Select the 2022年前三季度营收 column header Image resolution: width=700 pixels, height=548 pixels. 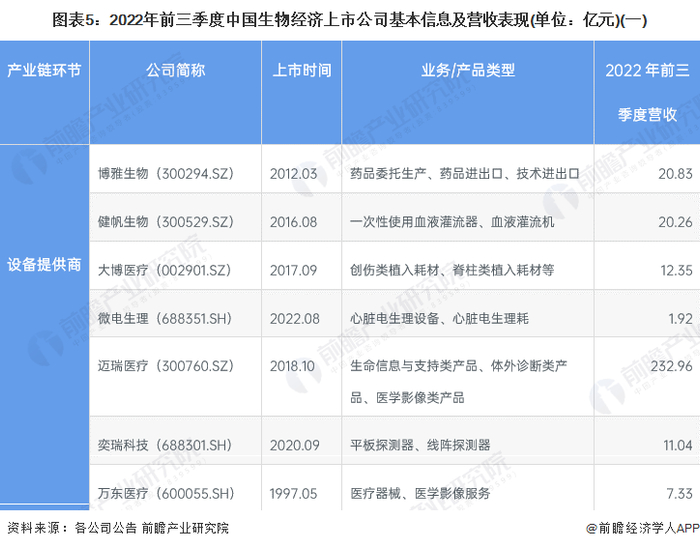click(647, 92)
